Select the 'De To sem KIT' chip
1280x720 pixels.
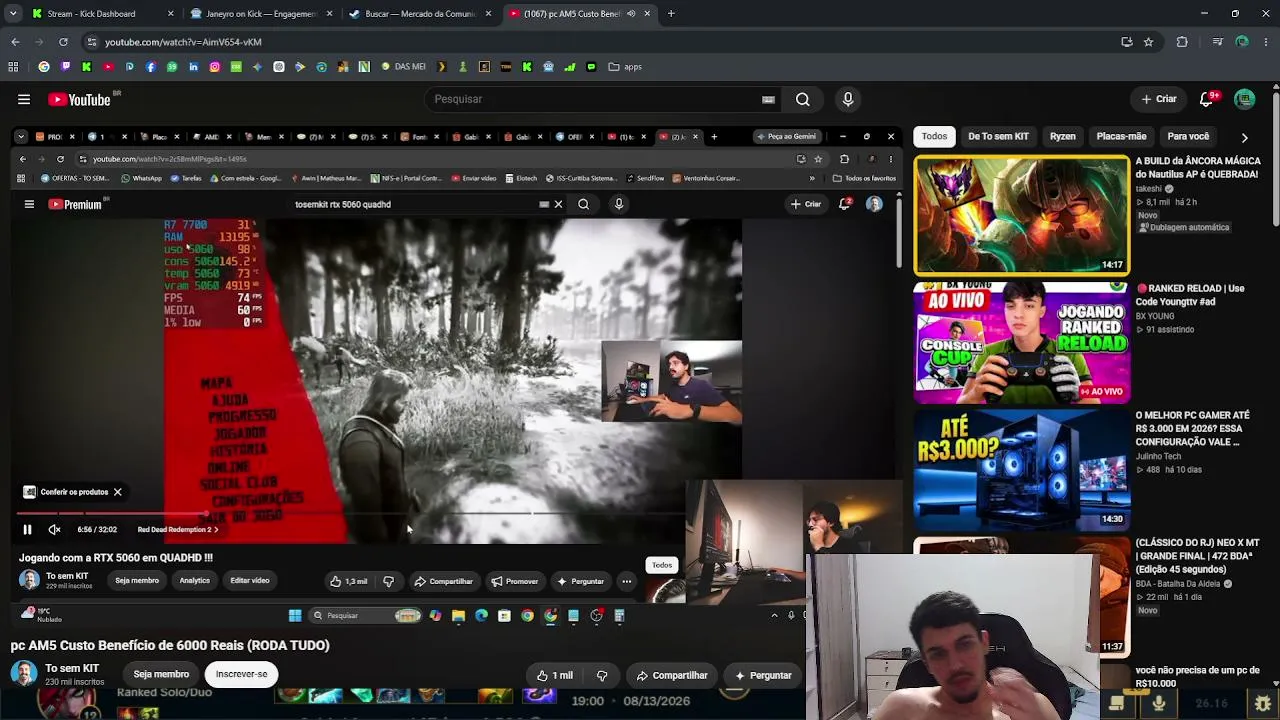coord(998,136)
